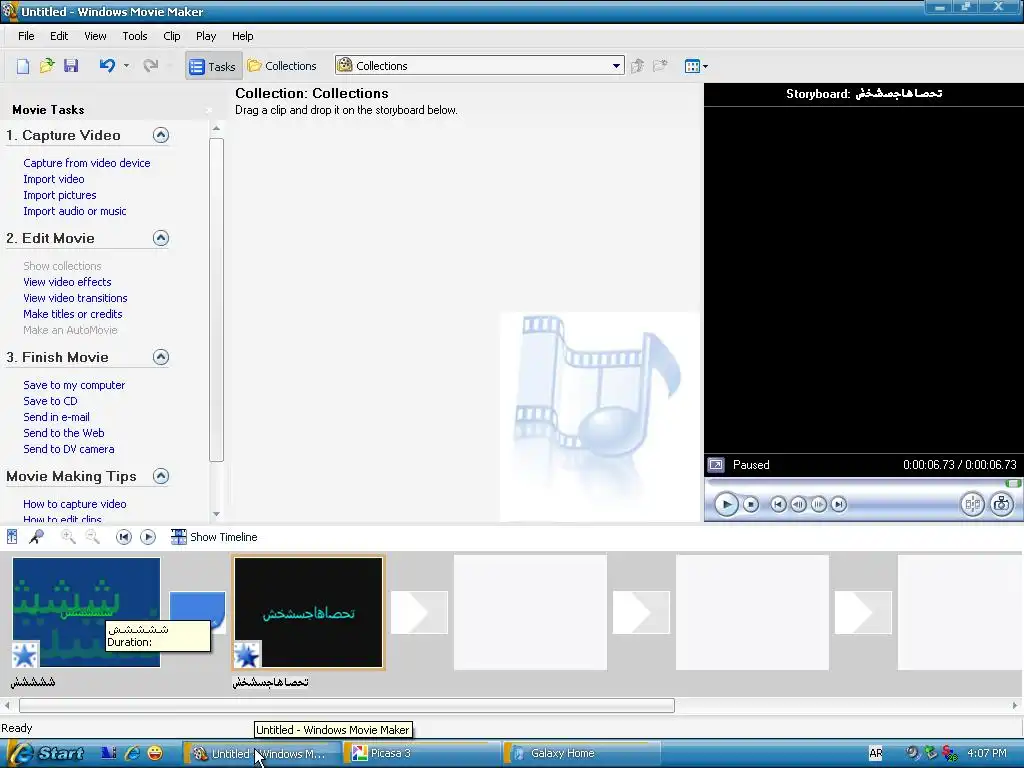Undo the last action with the Undo arrow
This screenshot has width=1024, height=768.
tap(107, 65)
